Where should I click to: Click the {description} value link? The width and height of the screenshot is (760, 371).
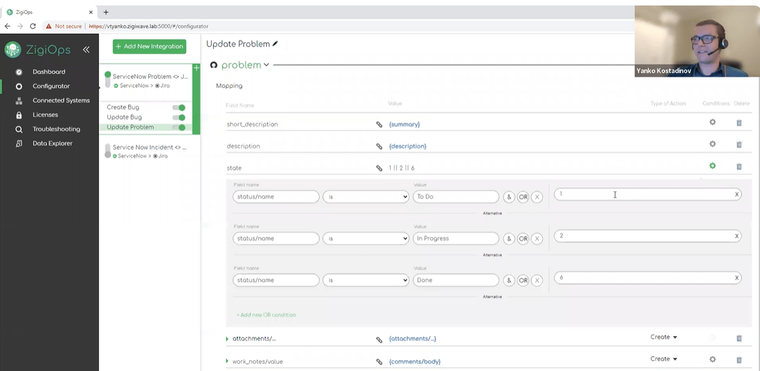(408, 146)
